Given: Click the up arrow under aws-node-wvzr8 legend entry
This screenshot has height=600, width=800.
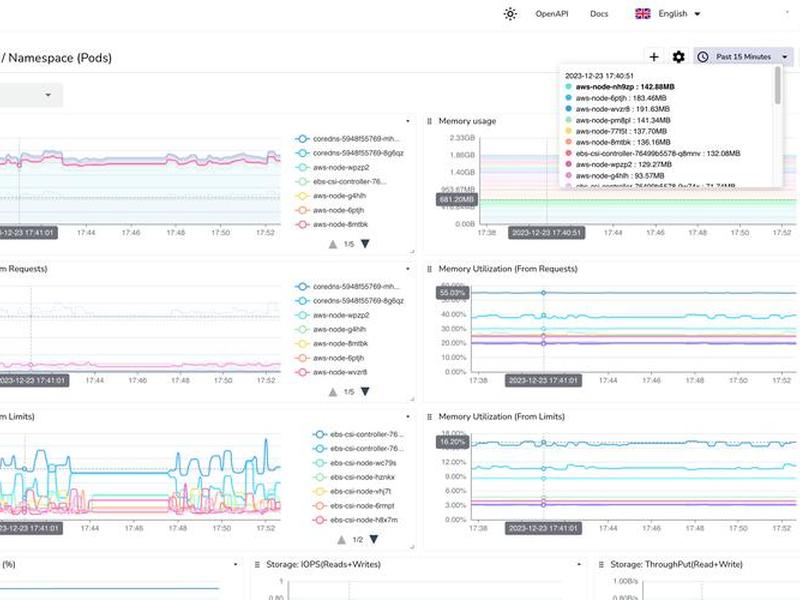Looking at the screenshot, I should pos(333,392).
